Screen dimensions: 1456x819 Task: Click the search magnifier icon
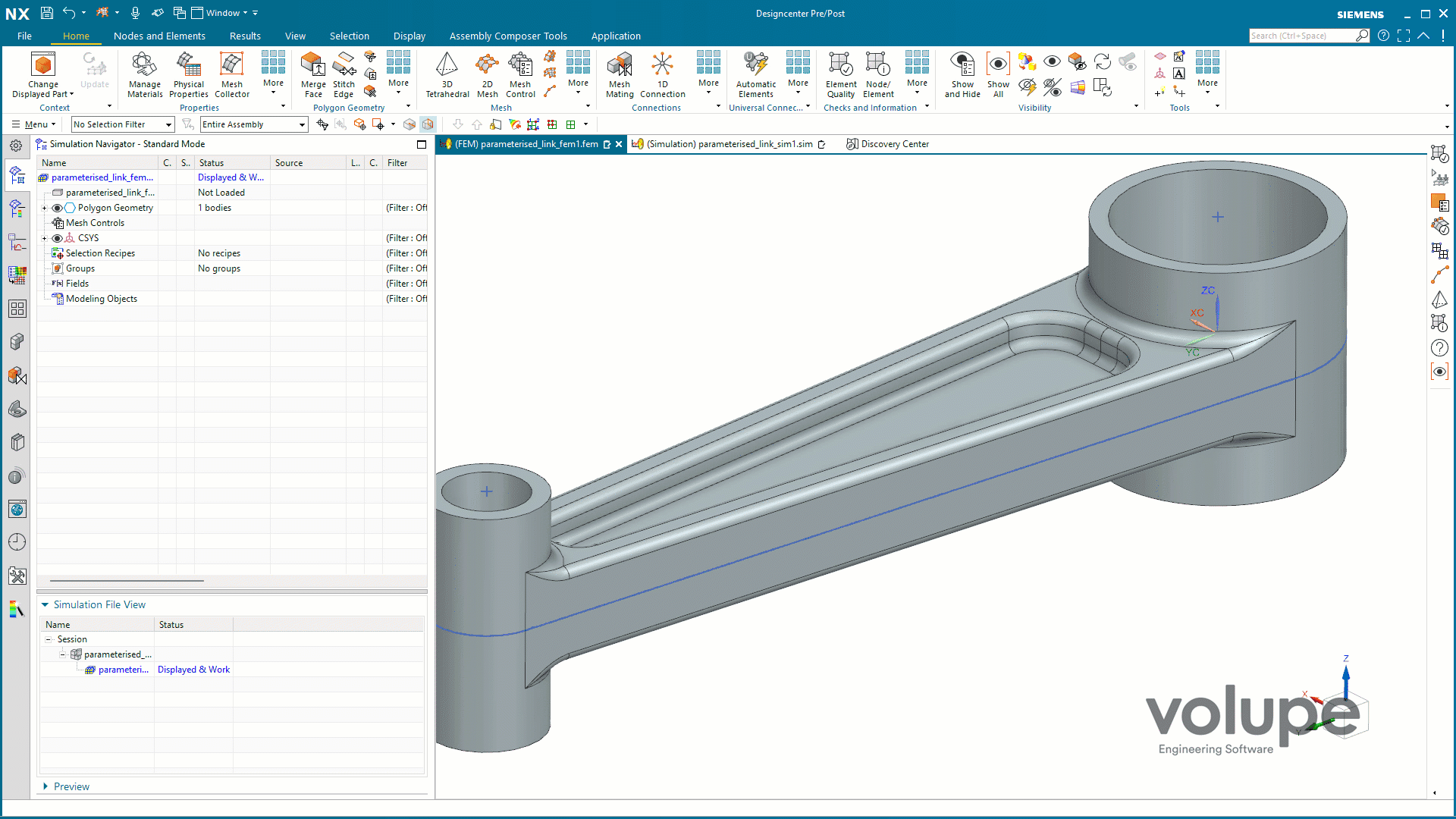click(x=1362, y=36)
